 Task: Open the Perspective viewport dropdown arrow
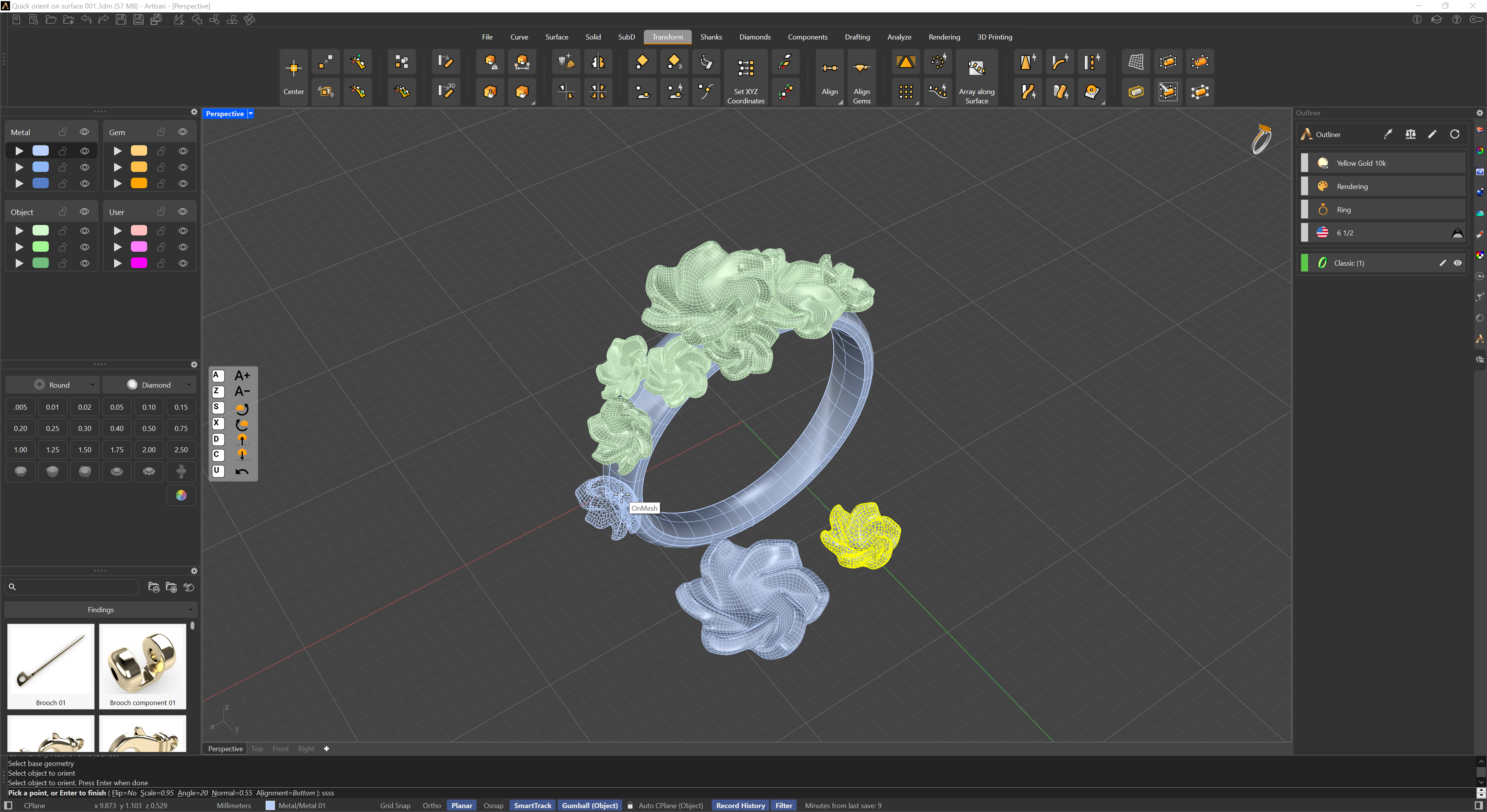coord(251,114)
